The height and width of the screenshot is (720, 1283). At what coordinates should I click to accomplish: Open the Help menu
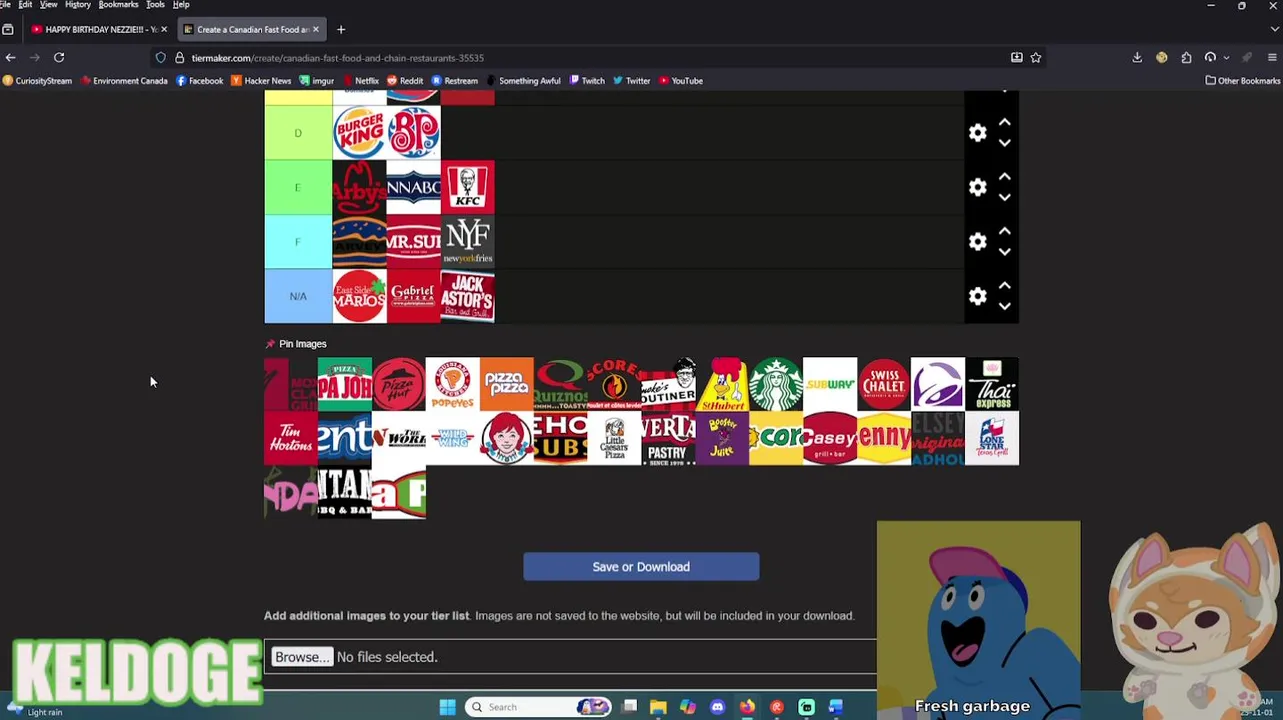(x=181, y=5)
